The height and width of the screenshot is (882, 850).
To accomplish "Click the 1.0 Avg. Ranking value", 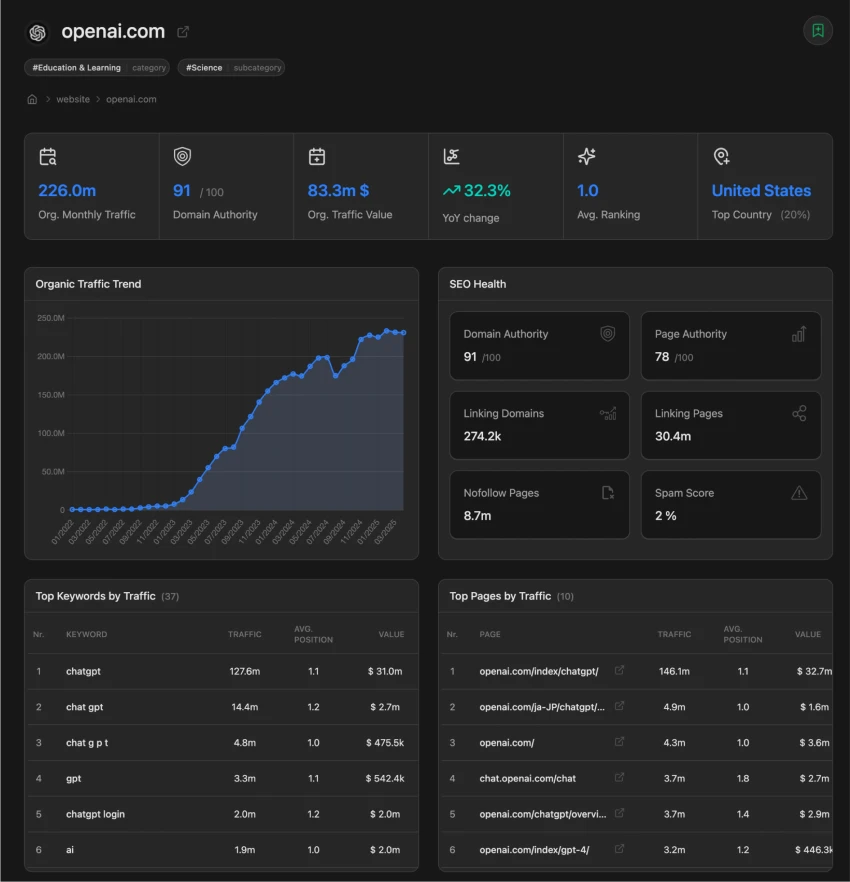I will click(x=587, y=191).
